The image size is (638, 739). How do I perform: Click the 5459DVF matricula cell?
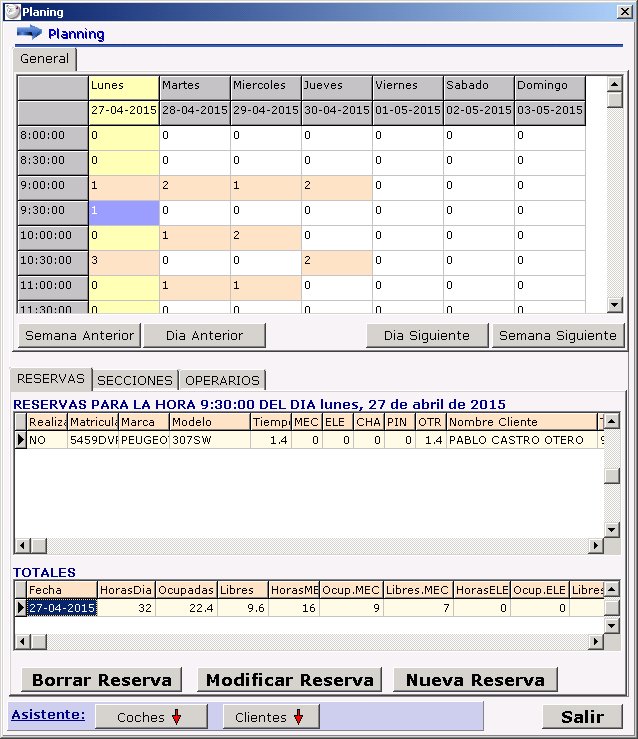[x=93, y=440]
